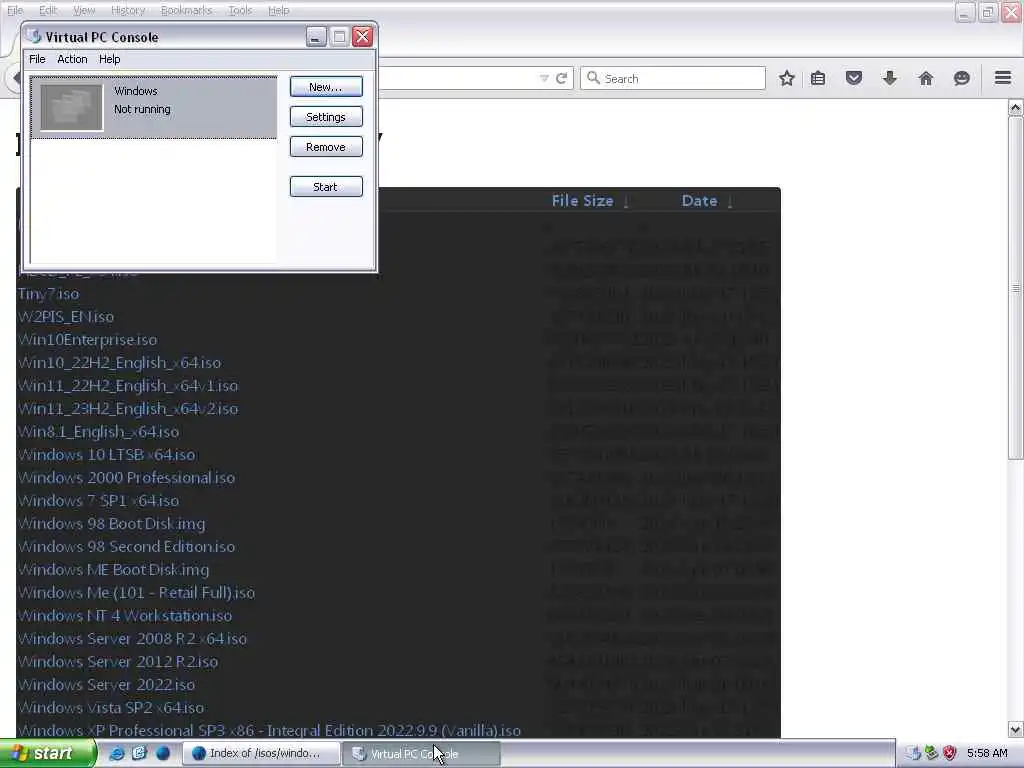Image resolution: width=1024 pixels, height=768 pixels.
Task: Select the Windows virtual machine thumbnail
Action: click(72, 107)
